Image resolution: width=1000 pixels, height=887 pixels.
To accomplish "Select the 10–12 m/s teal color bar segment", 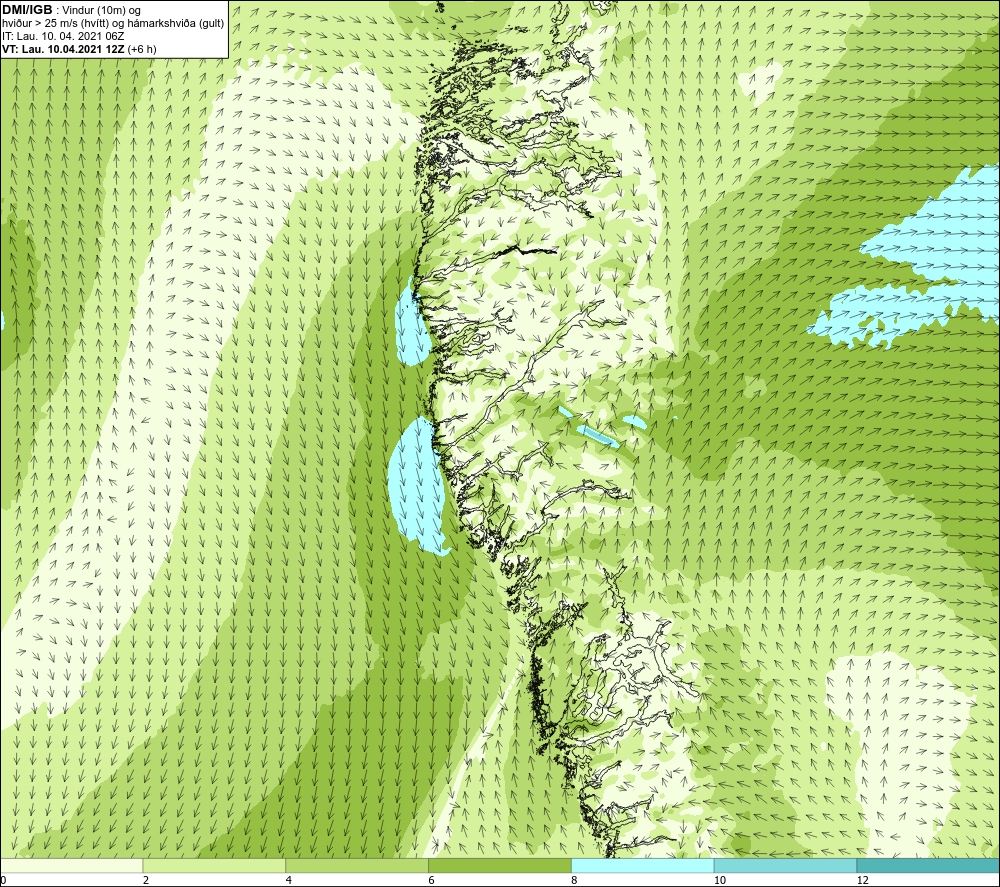I will (786, 865).
